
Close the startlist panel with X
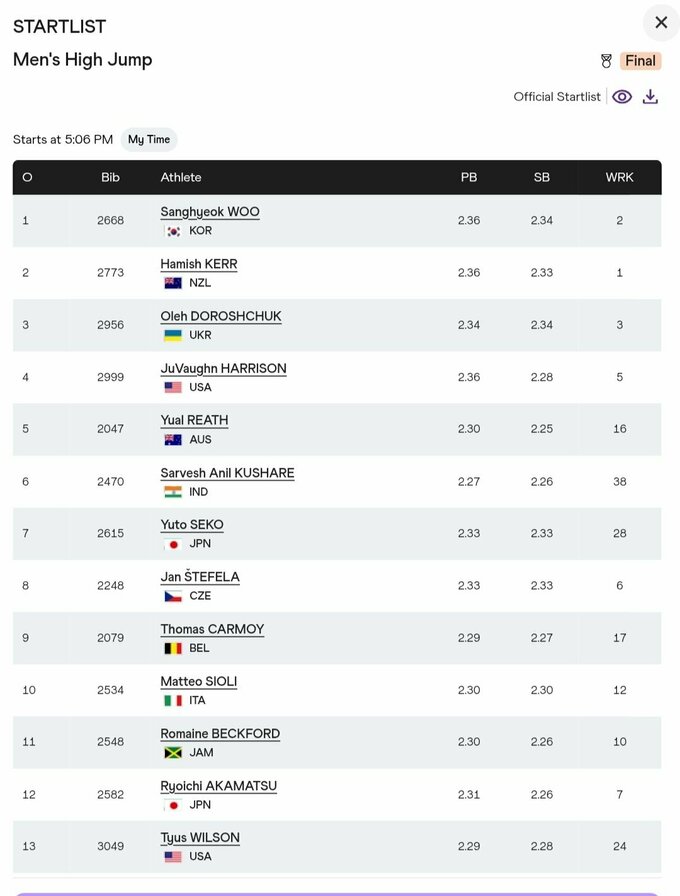coord(661,22)
